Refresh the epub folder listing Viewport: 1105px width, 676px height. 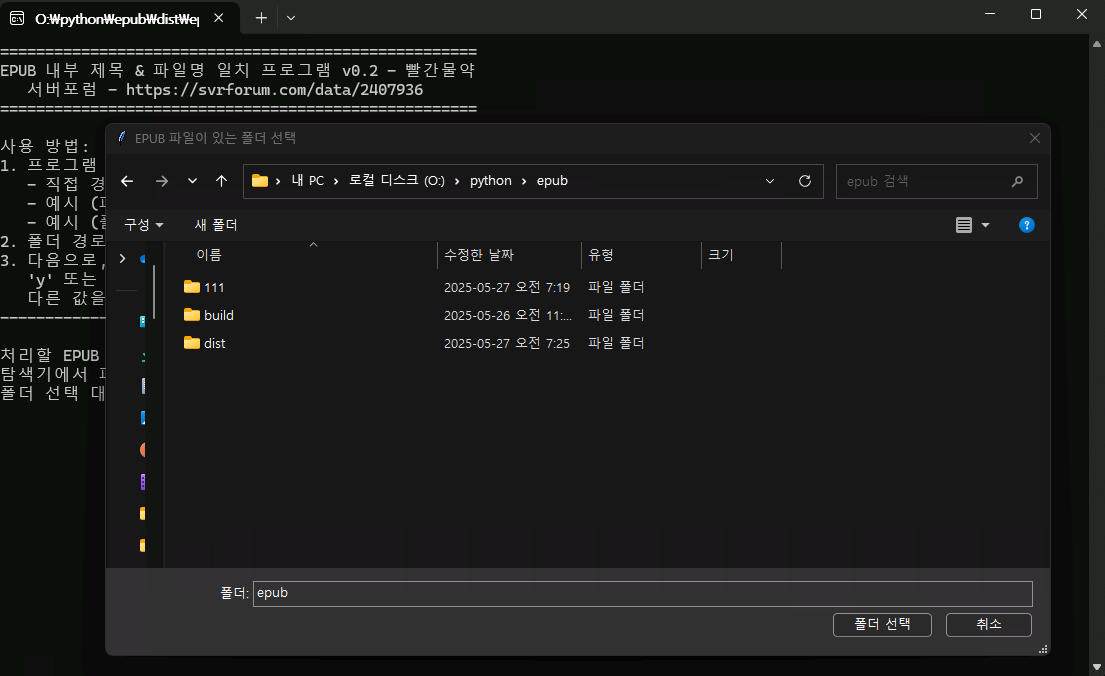point(804,181)
